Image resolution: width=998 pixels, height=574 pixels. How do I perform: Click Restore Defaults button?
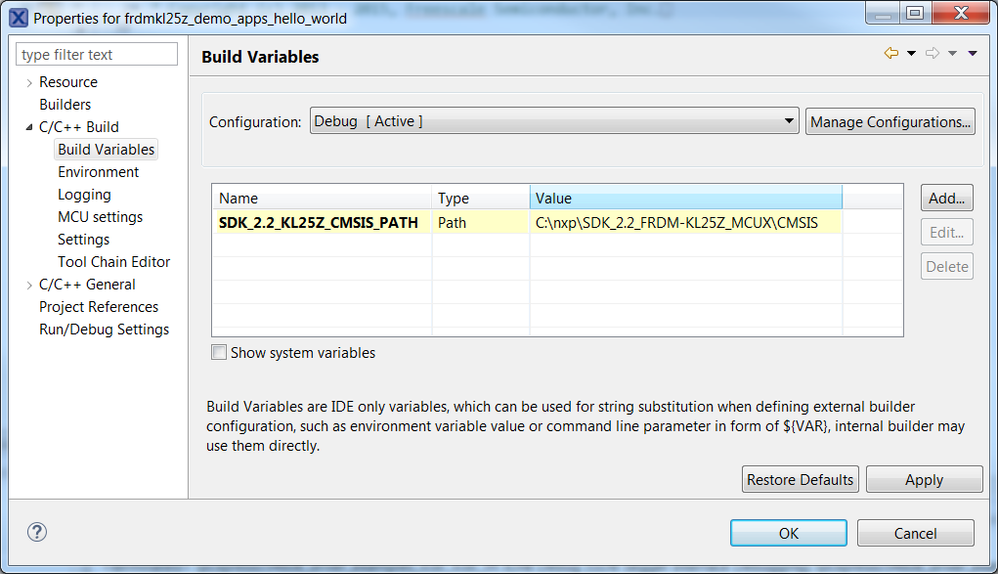(x=800, y=479)
